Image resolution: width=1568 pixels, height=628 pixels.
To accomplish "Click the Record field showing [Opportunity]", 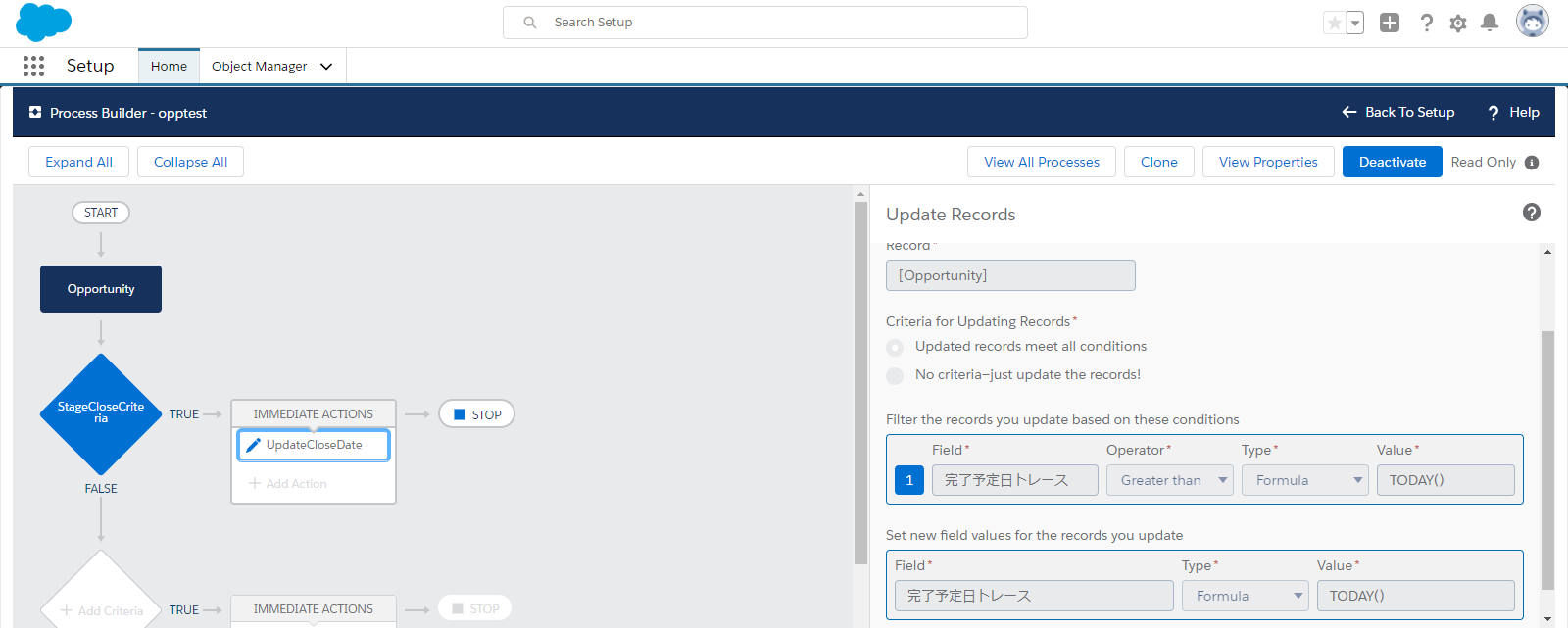I will [x=1010, y=275].
